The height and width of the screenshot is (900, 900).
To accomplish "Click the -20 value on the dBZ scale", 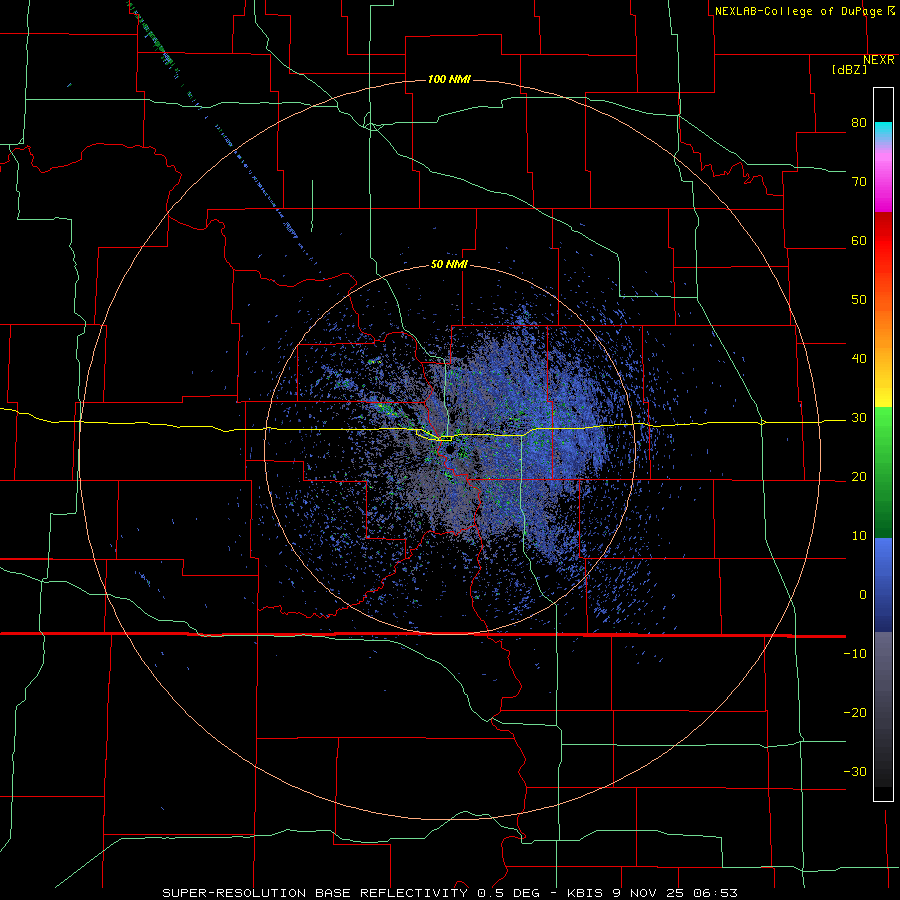I will click(855, 713).
